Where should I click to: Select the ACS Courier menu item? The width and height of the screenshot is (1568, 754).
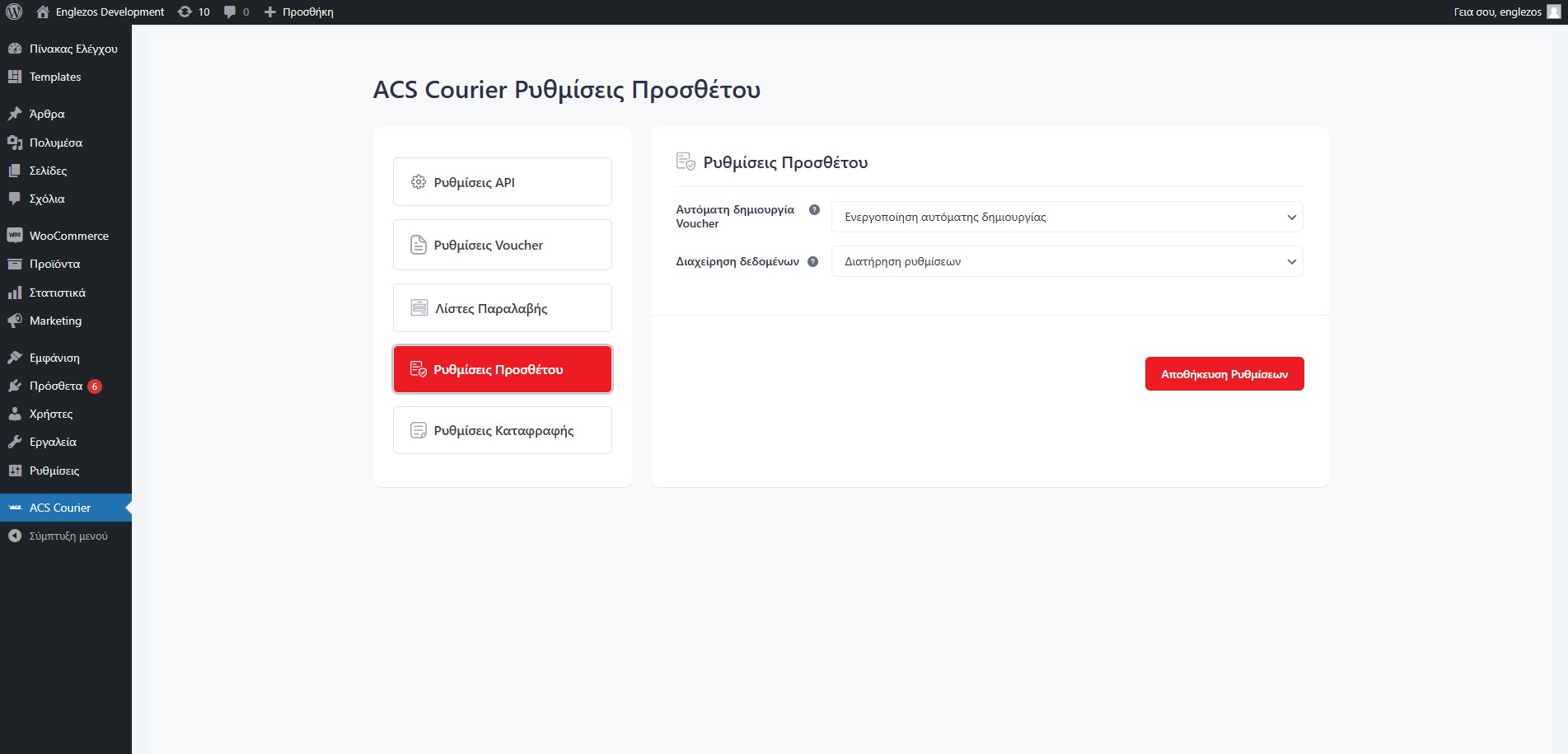coord(66,508)
